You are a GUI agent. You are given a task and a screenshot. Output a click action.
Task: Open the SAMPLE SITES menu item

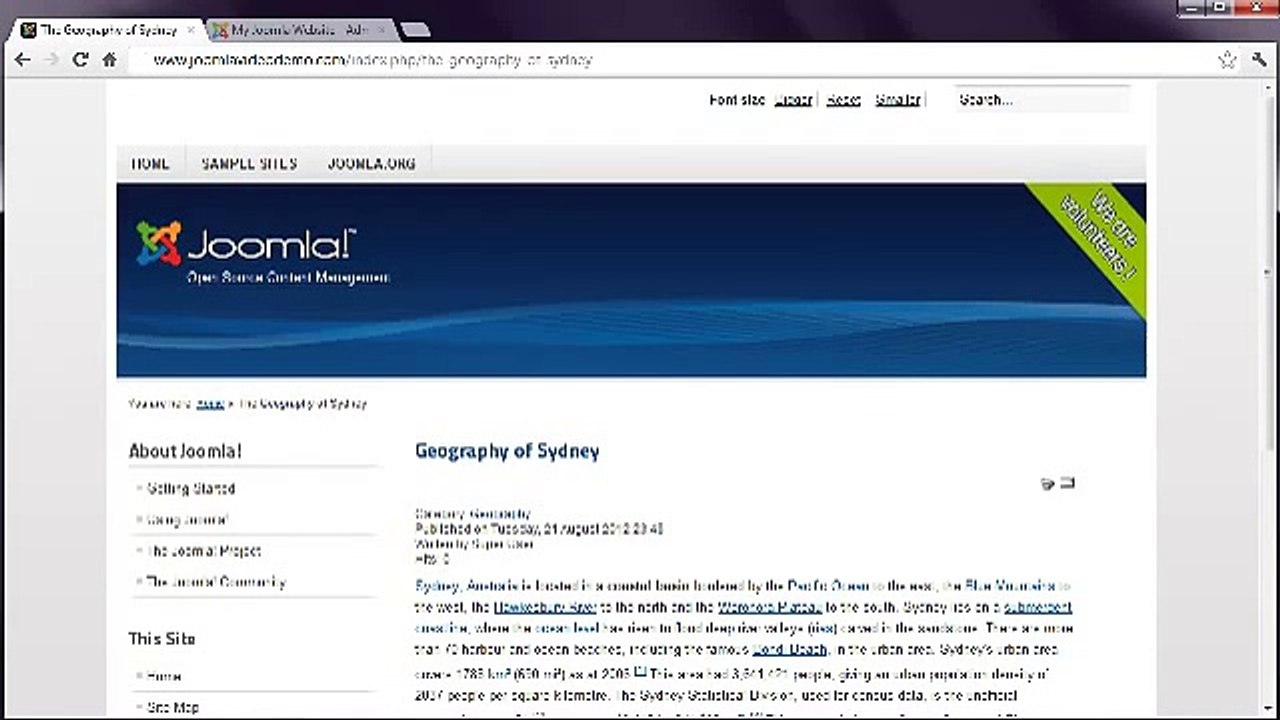click(249, 163)
